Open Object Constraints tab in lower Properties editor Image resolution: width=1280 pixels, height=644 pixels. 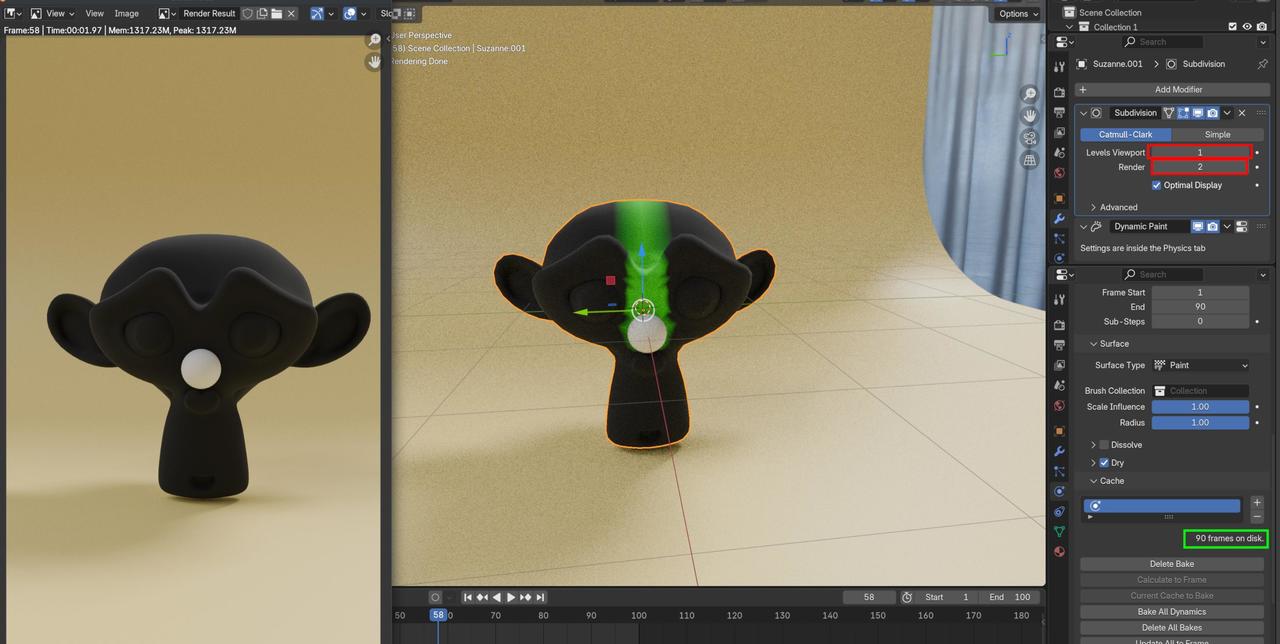[x=1059, y=511]
